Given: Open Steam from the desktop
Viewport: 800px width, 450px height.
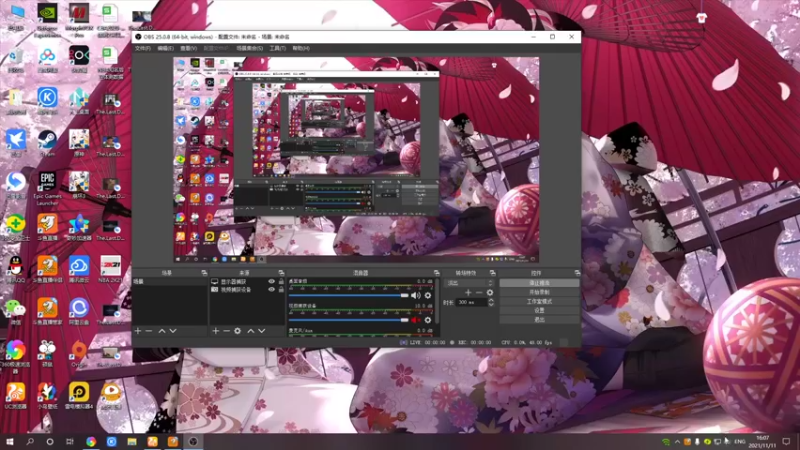Looking at the screenshot, I should (x=47, y=143).
